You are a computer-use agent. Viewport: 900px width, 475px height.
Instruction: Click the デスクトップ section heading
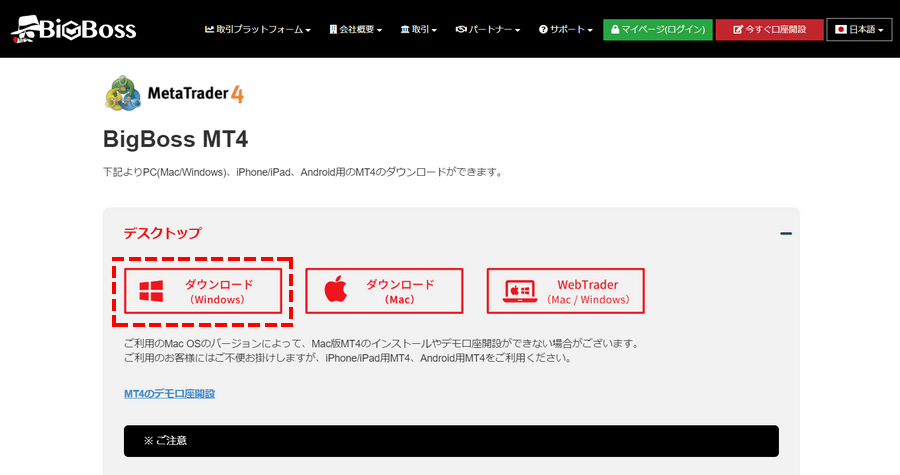162,233
